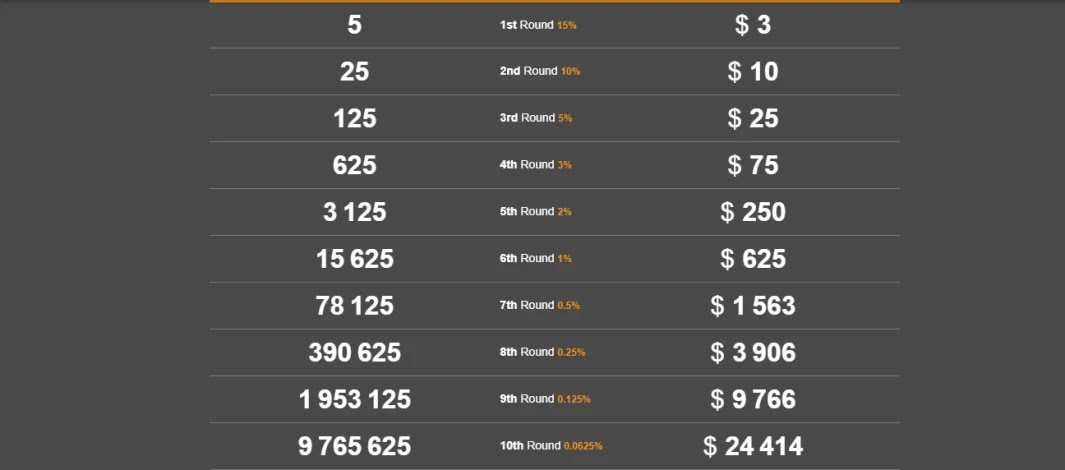
Task: Select the 390 625 count
Action: [x=355, y=352]
